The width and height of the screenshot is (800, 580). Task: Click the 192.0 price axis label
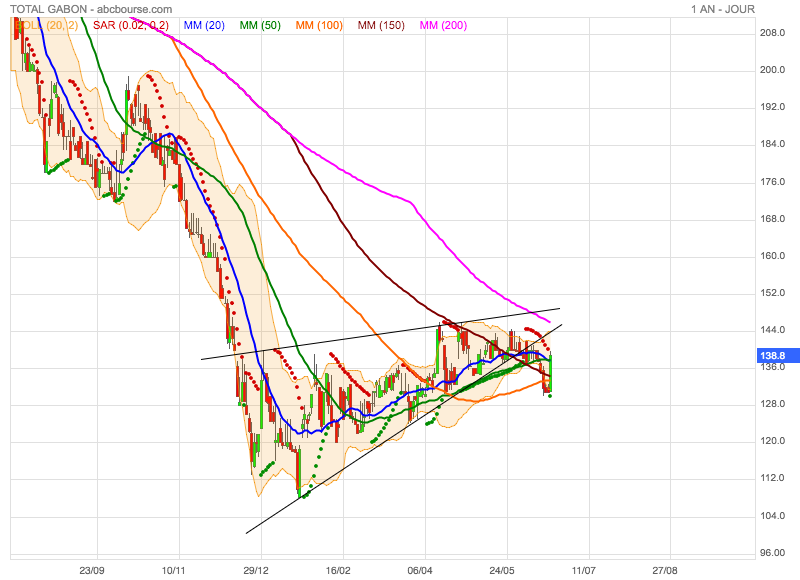(772, 107)
